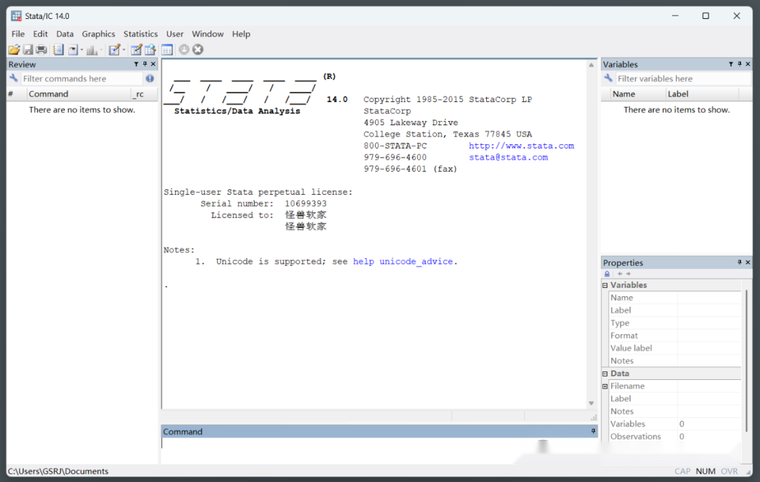Click the filter funnel icon in Review header

point(136,64)
